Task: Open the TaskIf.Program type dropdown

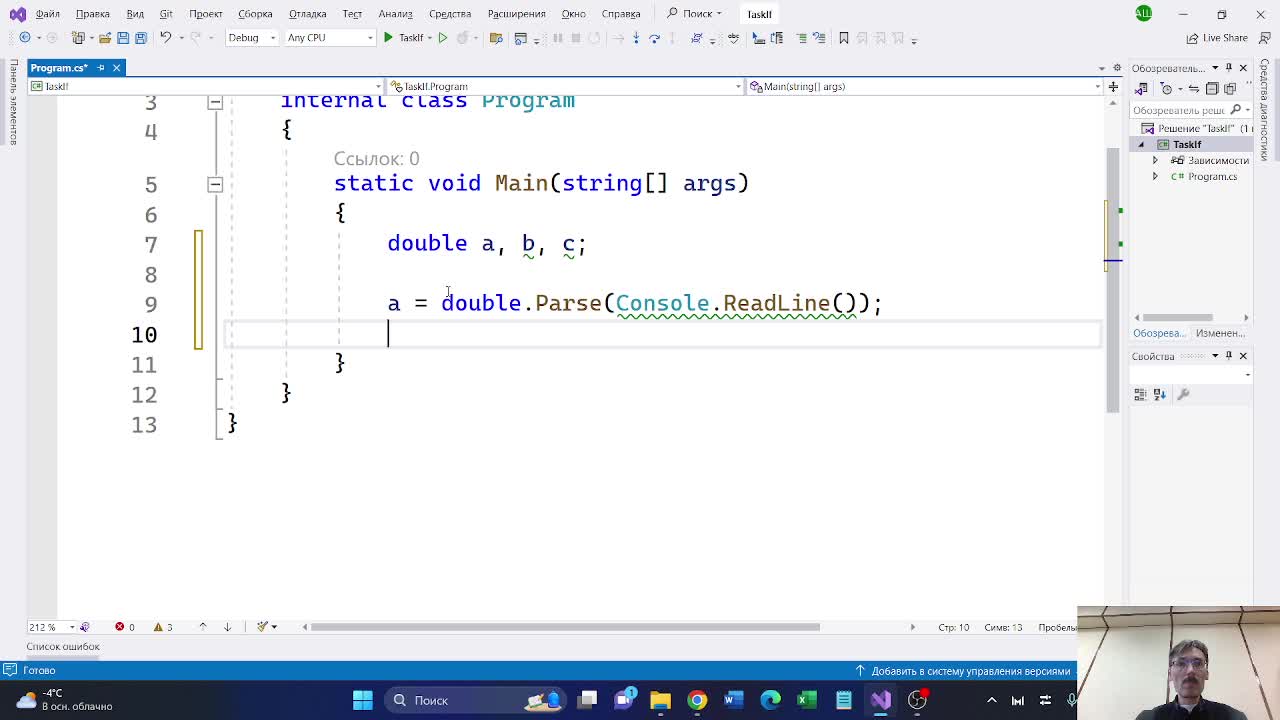Action: pyautogui.click(x=565, y=87)
